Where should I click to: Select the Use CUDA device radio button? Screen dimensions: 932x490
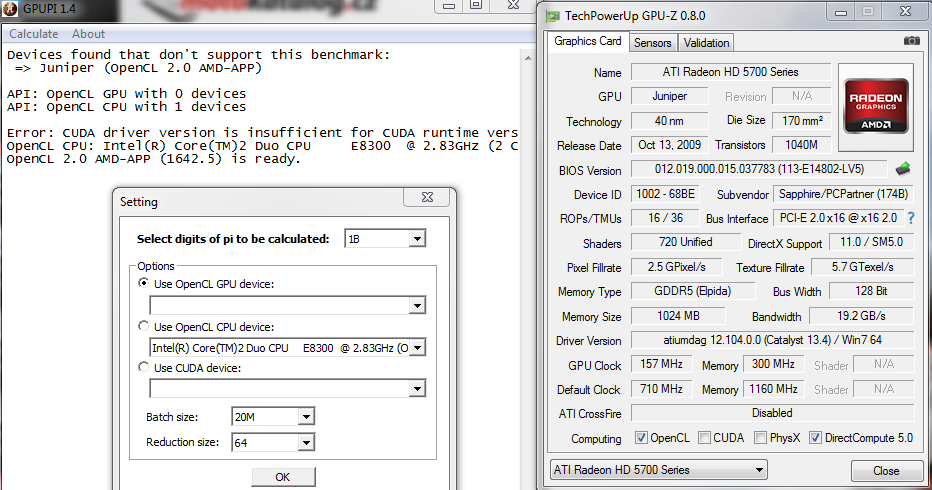click(145, 368)
